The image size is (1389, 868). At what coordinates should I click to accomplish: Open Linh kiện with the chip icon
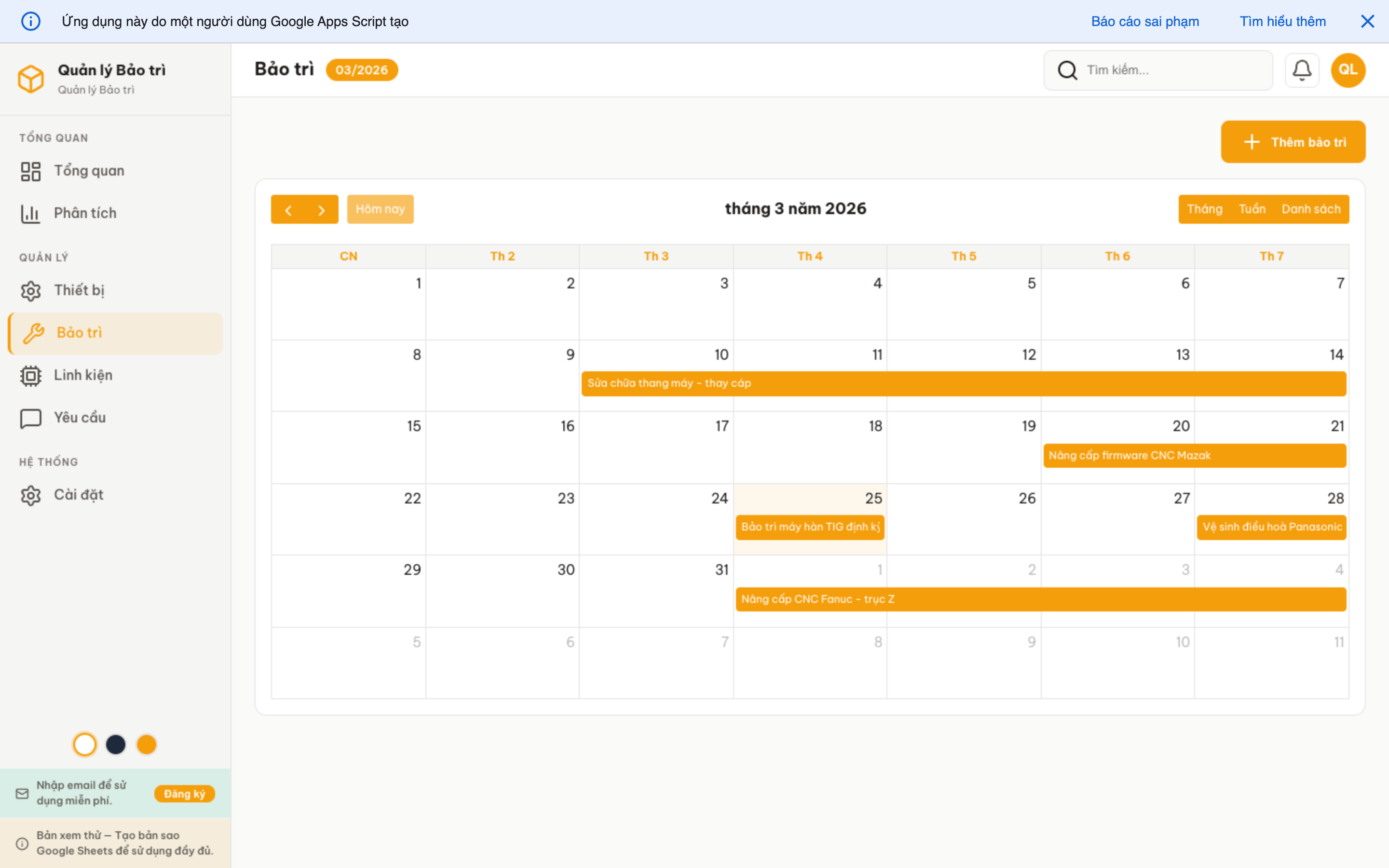[31, 375]
